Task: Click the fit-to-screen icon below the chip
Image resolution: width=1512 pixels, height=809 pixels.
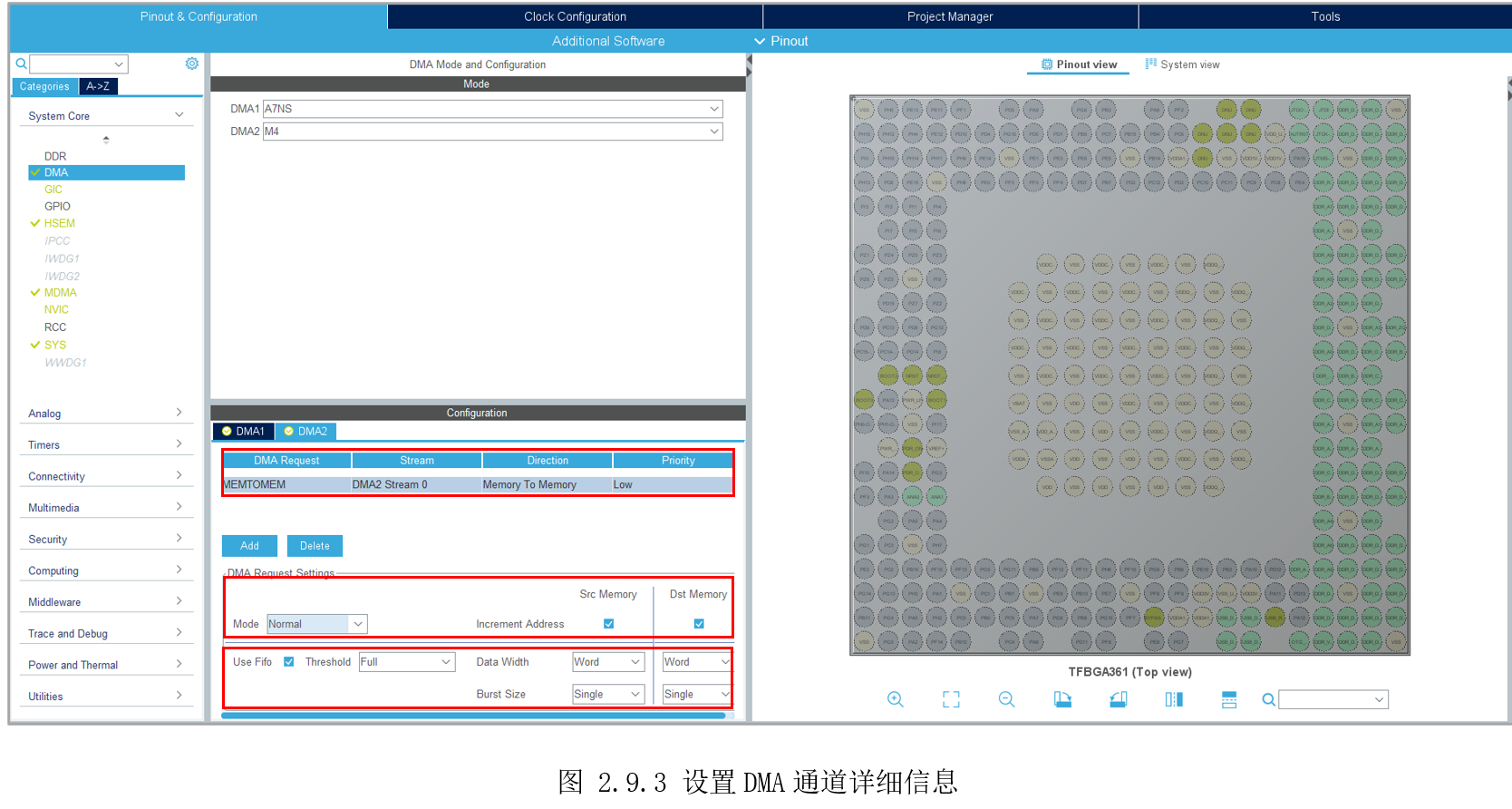Action: (x=951, y=699)
